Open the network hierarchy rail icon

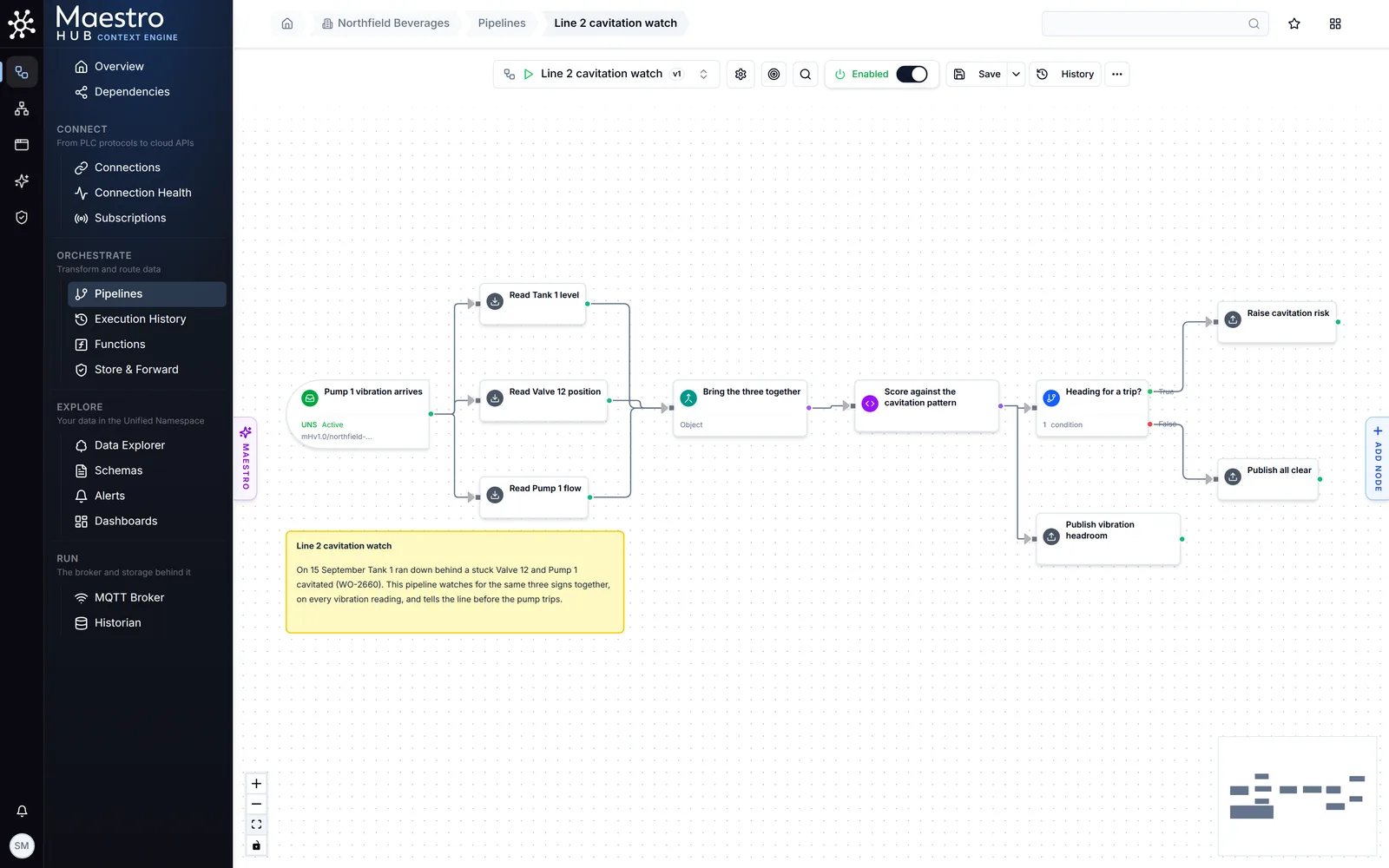[x=22, y=108]
